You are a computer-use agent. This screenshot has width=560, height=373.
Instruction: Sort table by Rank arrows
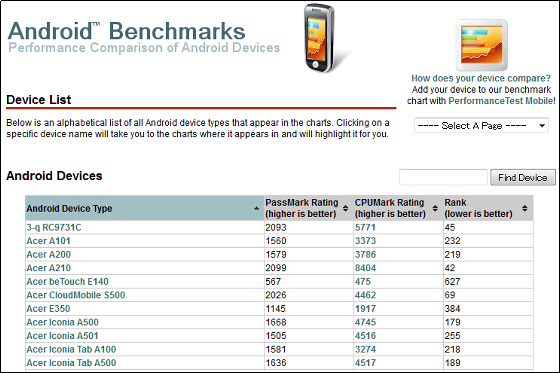point(525,208)
